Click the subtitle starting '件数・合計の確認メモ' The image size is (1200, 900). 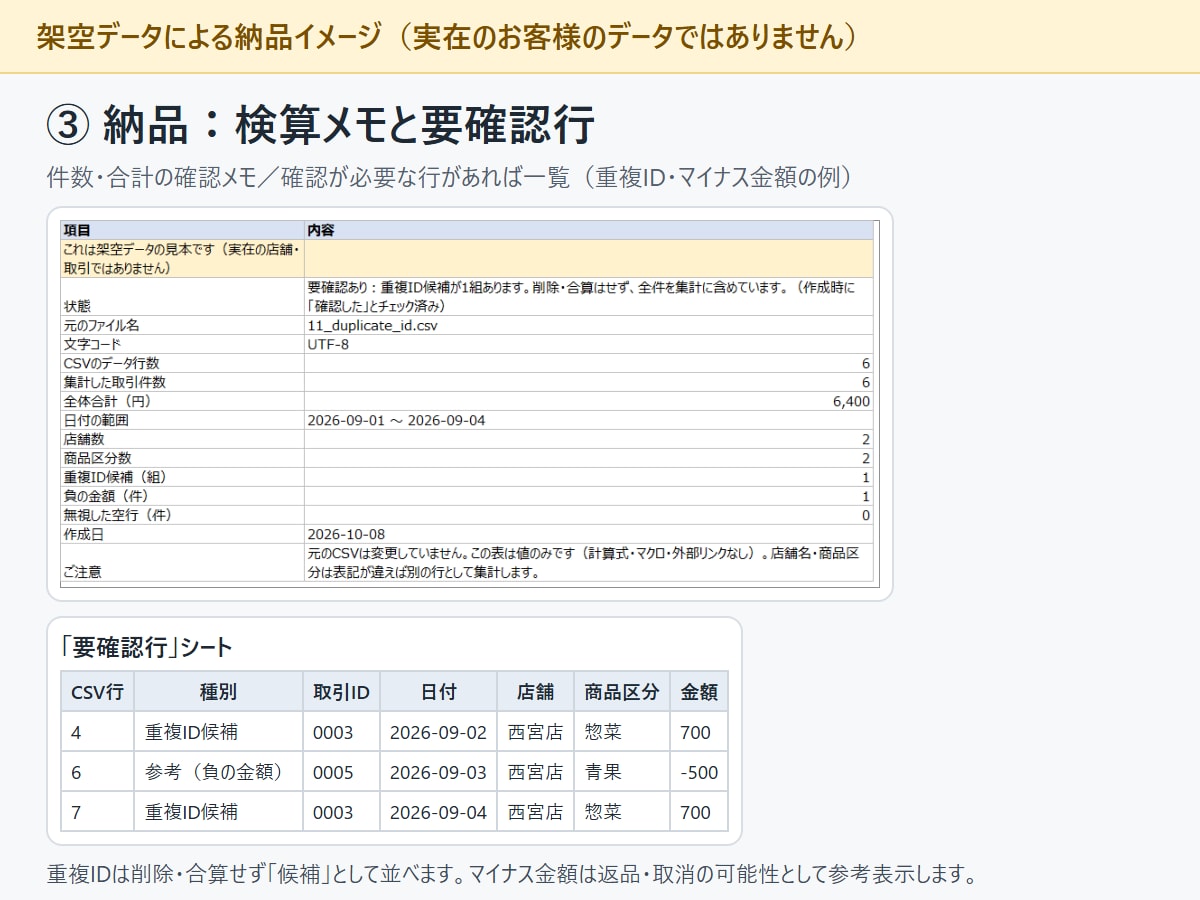coord(451,178)
